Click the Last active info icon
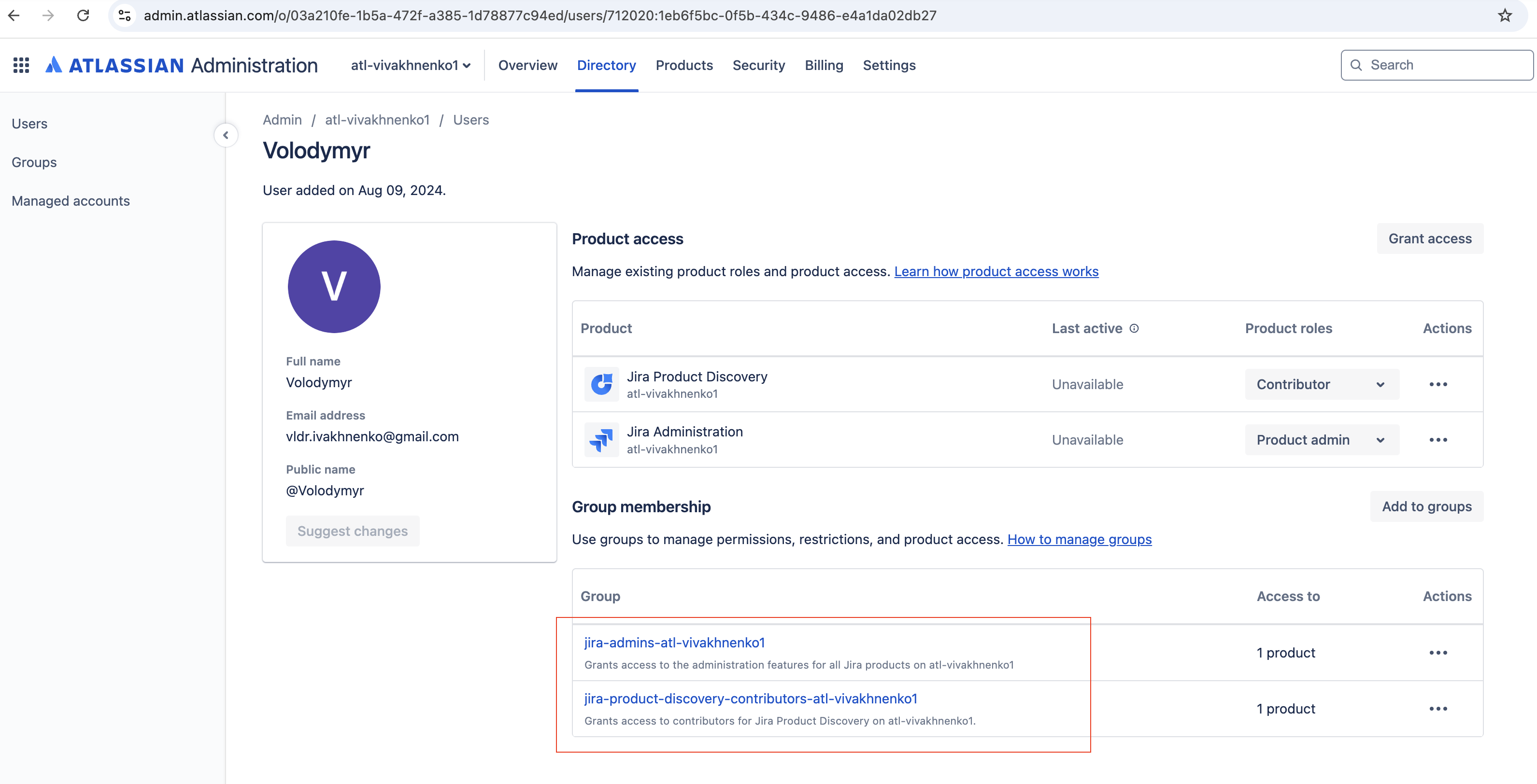This screenshot has height=784, width=1537. [1134, 328]
